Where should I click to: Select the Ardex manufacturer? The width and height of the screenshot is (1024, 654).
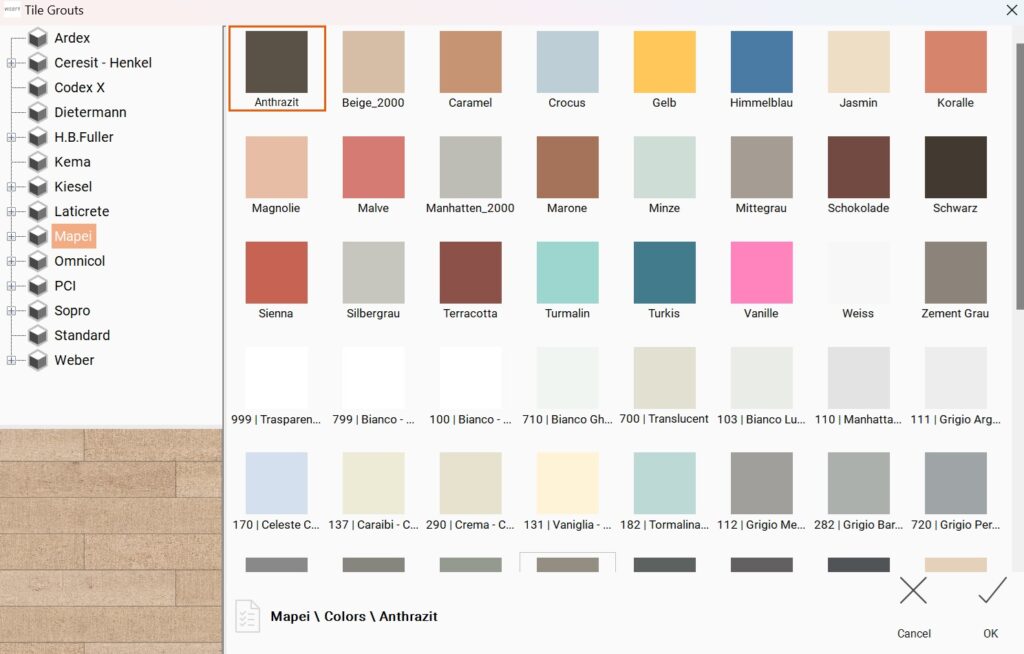(72, 38)
